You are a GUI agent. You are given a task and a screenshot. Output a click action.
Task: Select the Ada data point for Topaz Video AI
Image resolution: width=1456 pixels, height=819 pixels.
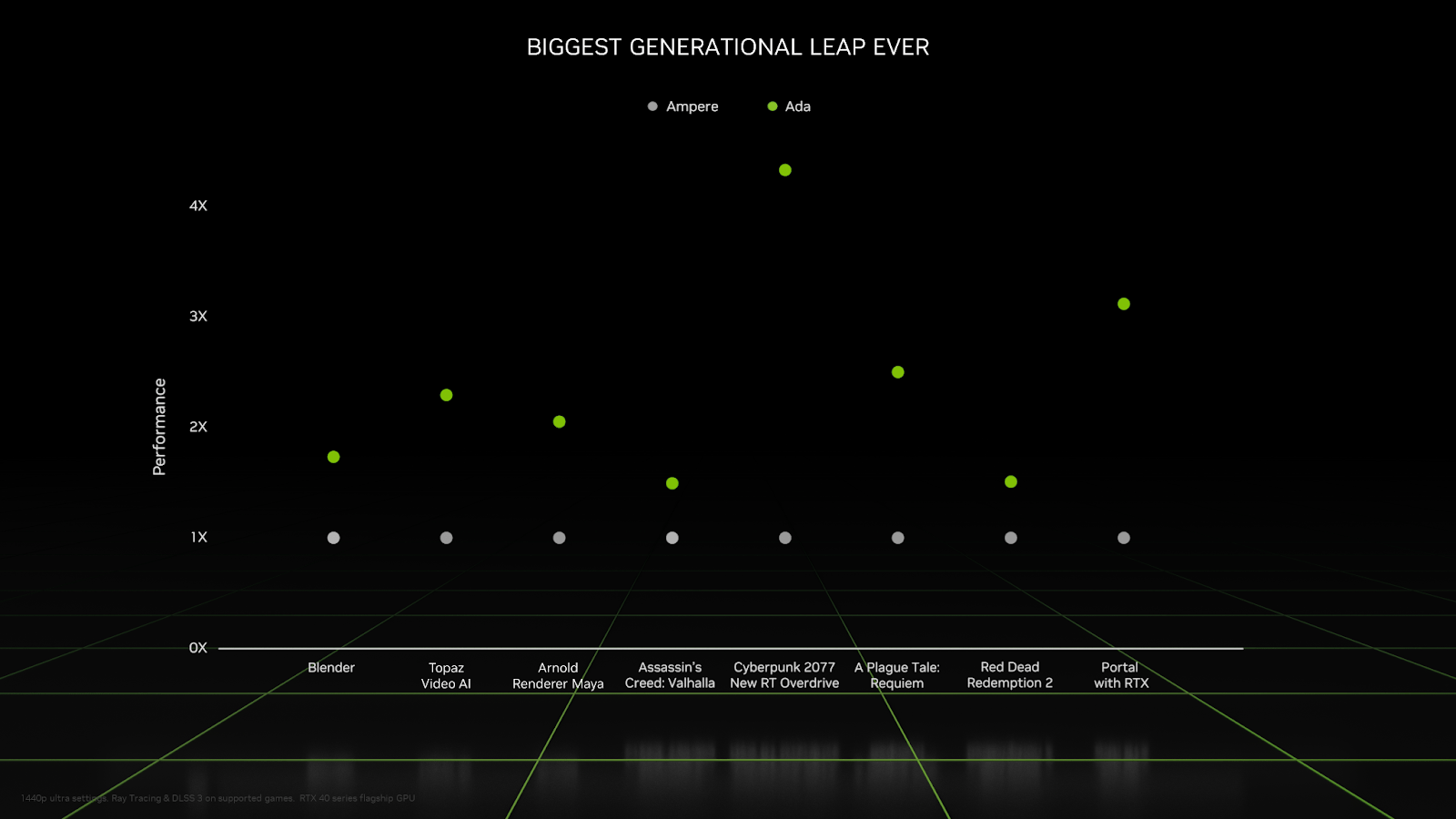pos(447,395)
